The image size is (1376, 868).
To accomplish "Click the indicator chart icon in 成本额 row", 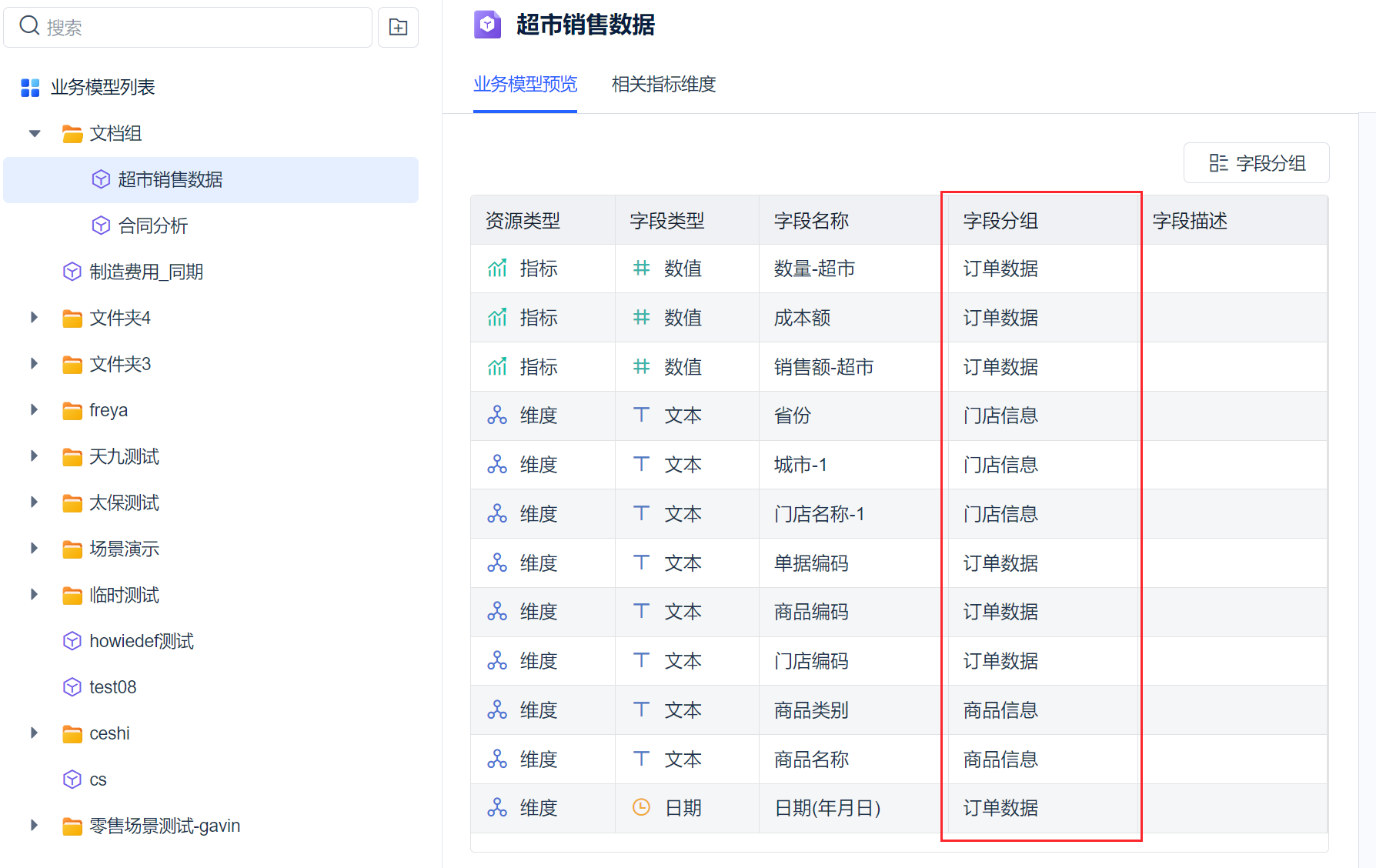I will (x=497, y=318).
